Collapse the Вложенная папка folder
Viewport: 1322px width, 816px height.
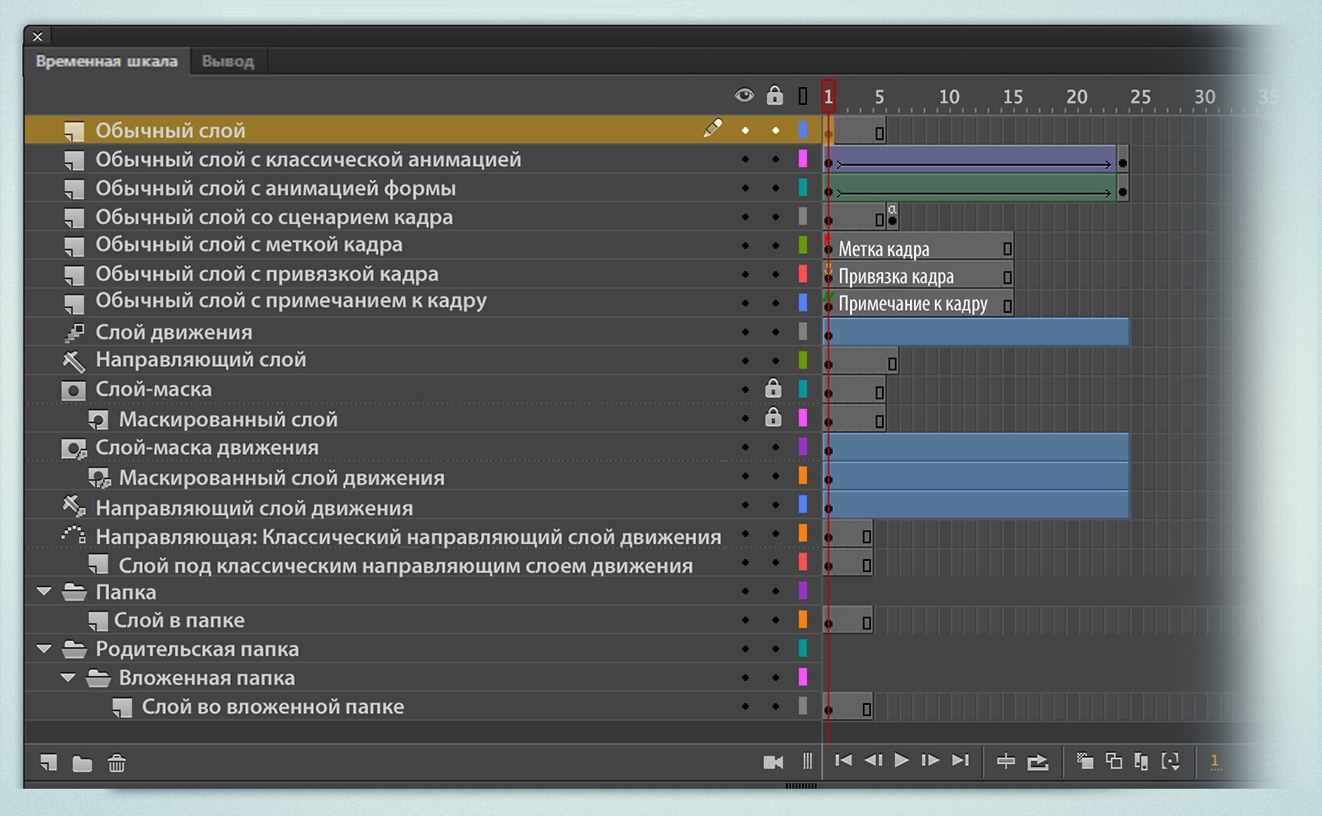tap(68, 678)
